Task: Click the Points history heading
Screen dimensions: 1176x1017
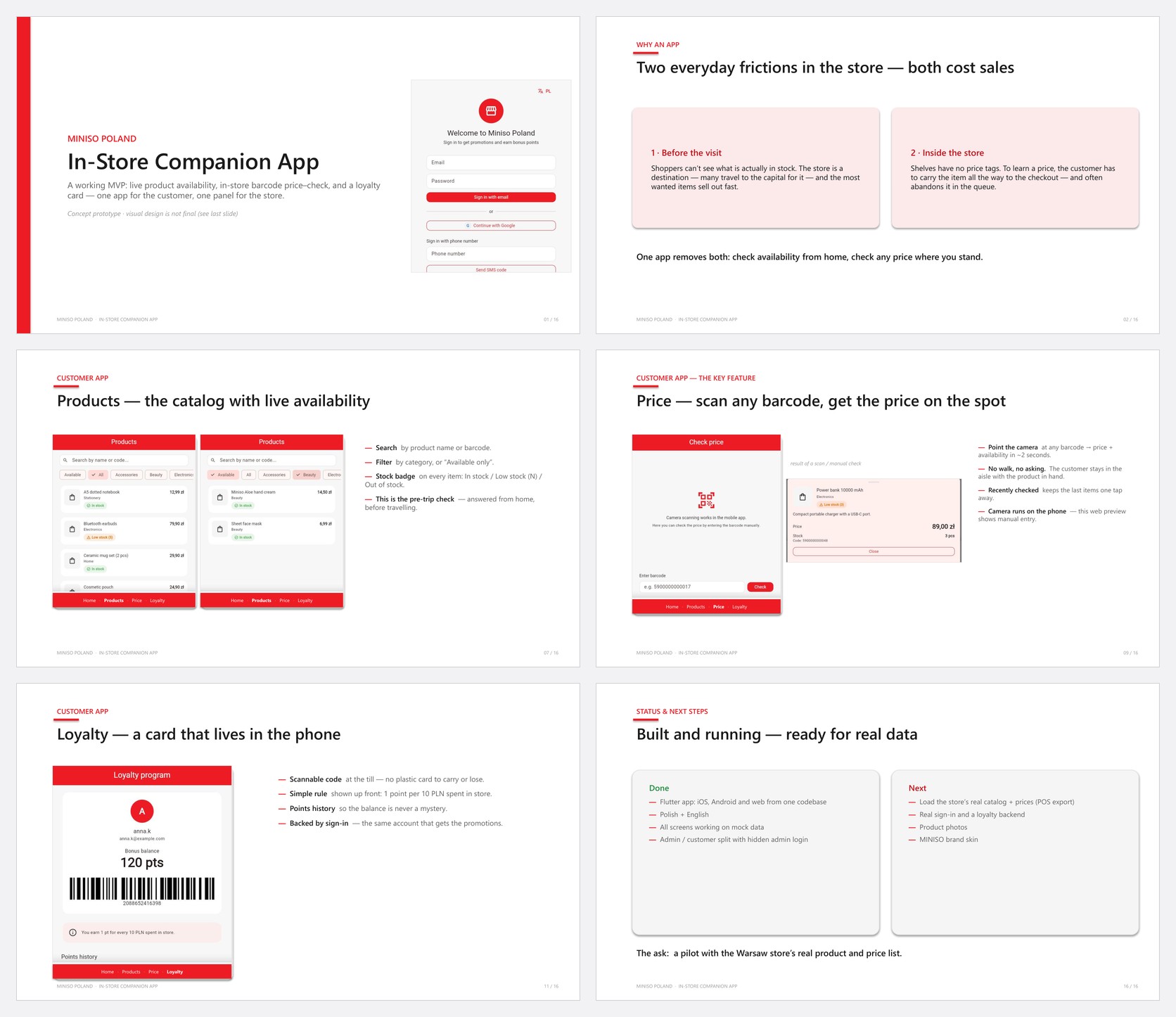Action: [x=79, y=957]
